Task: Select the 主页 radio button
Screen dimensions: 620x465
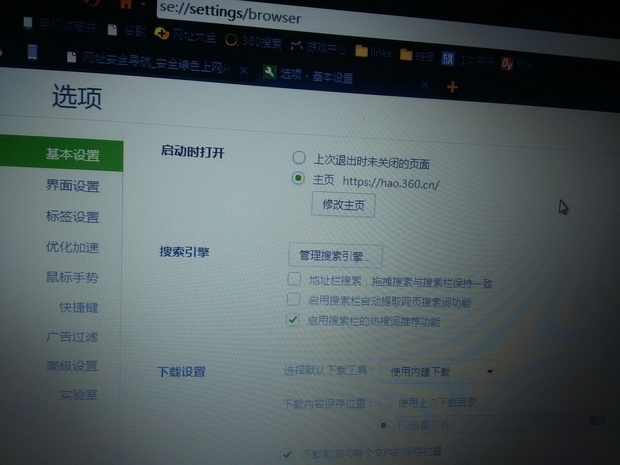Action: 298,178
